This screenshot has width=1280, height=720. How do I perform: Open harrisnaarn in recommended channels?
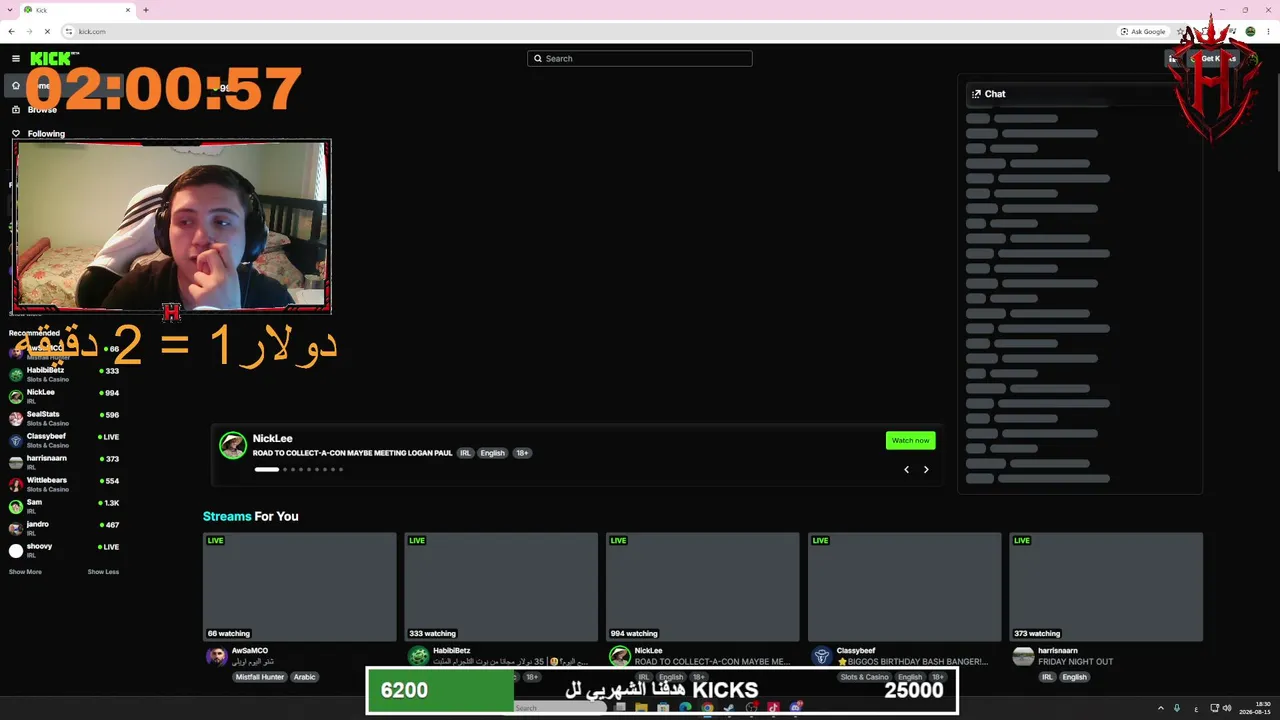pyautogui.click(x=64, y=462)
